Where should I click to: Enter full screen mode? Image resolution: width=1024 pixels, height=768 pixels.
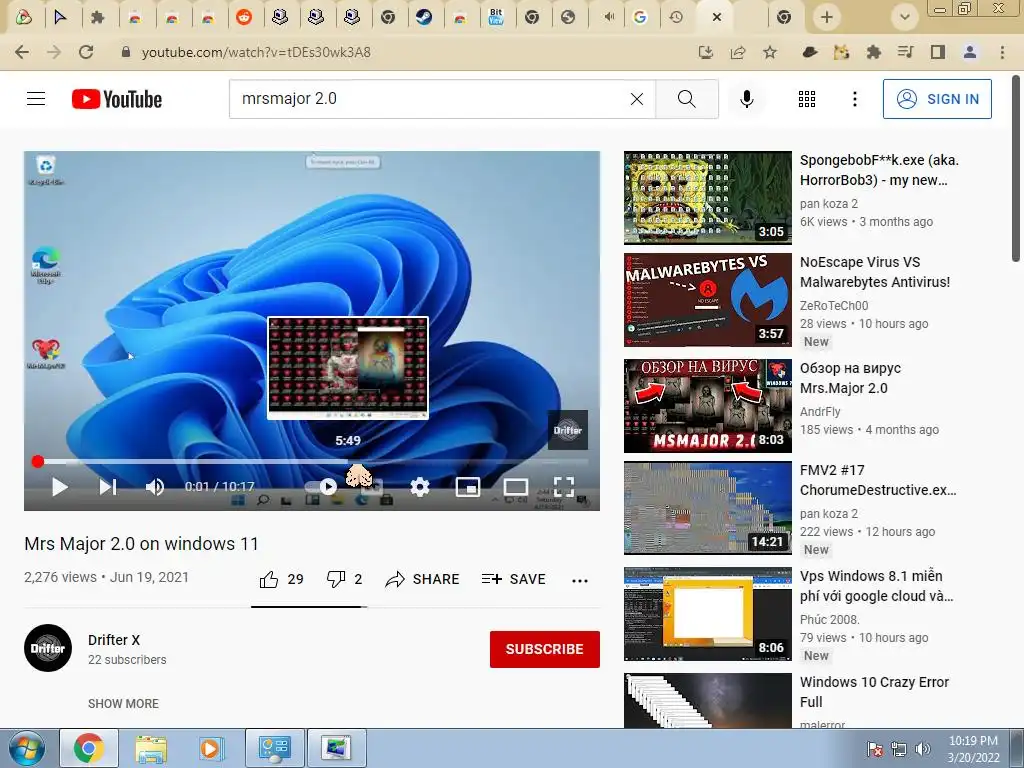pyautogui.click(x=564, y=487)
